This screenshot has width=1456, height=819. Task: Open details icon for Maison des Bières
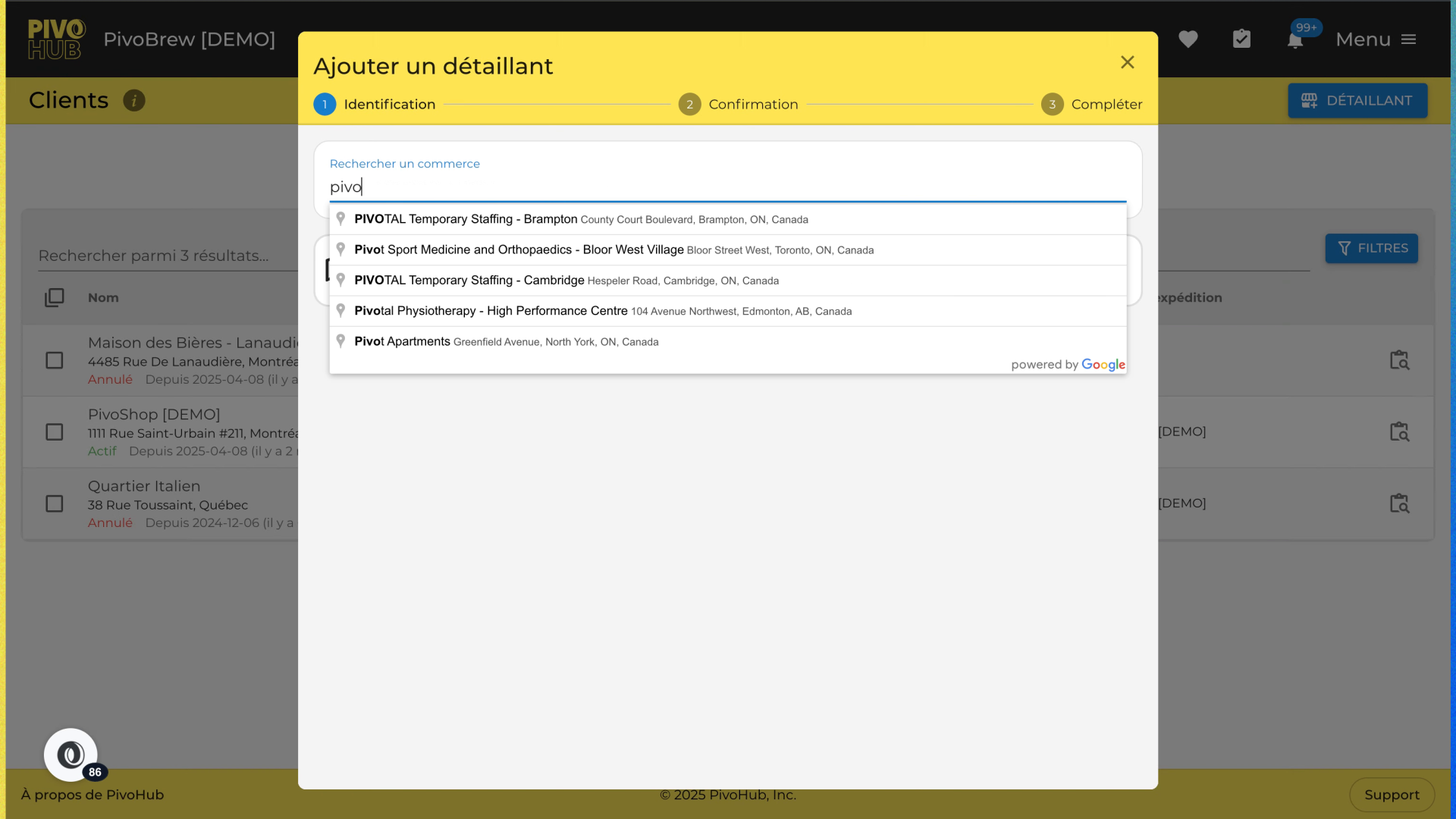1399,360
